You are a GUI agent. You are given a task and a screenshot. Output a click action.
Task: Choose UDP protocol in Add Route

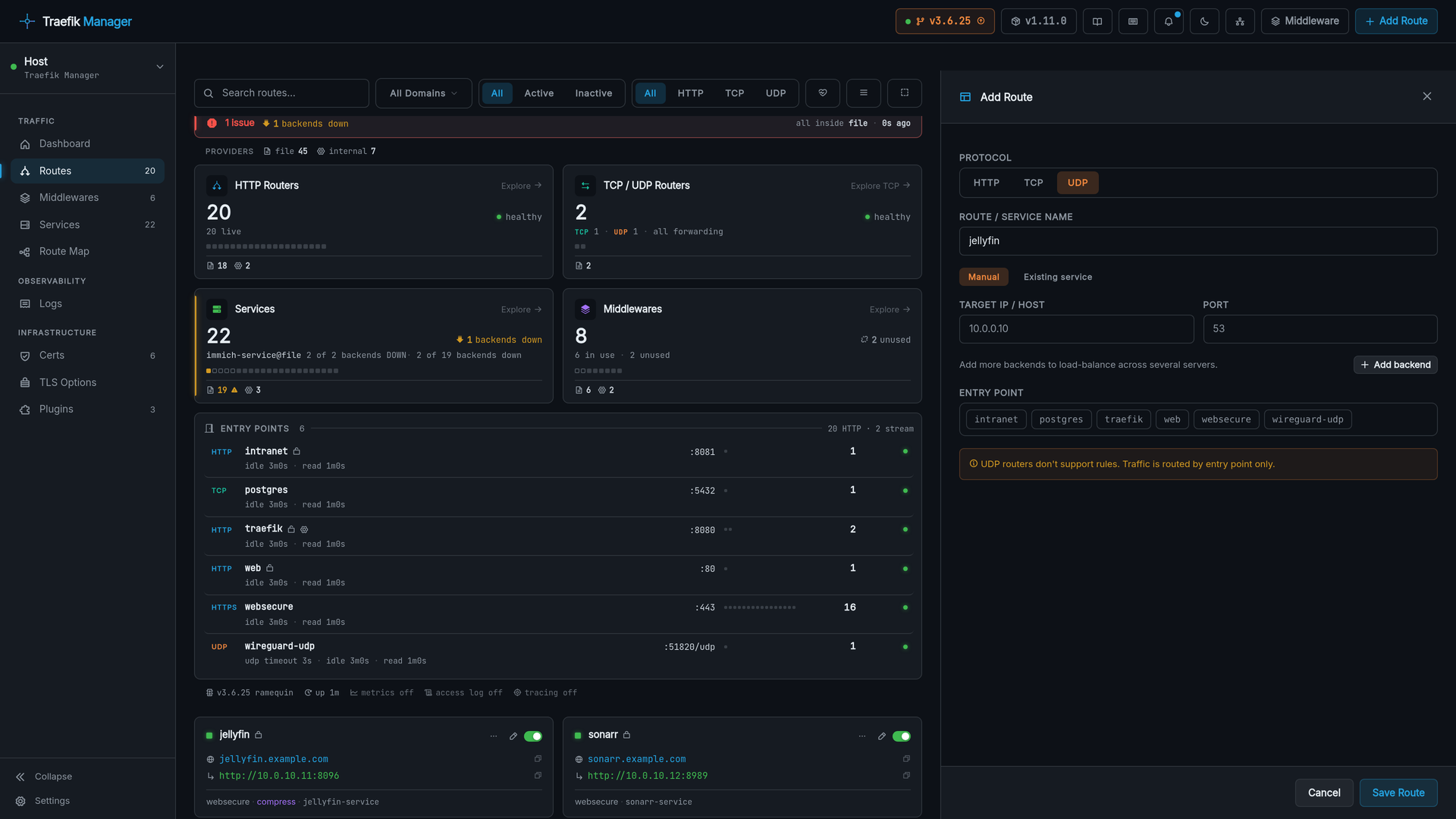(x=1078, y=183)
